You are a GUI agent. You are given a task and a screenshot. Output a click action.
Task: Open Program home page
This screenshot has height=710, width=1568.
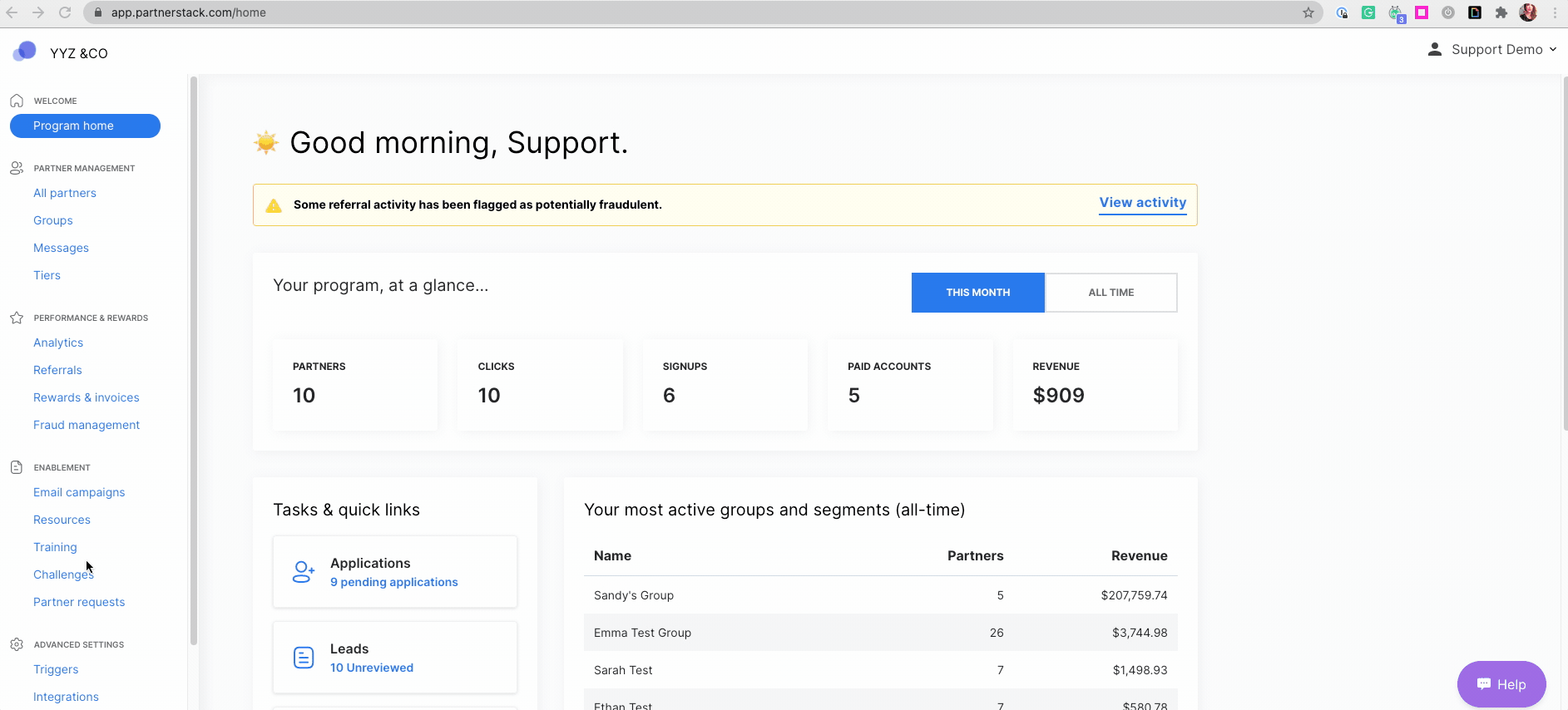85,126
